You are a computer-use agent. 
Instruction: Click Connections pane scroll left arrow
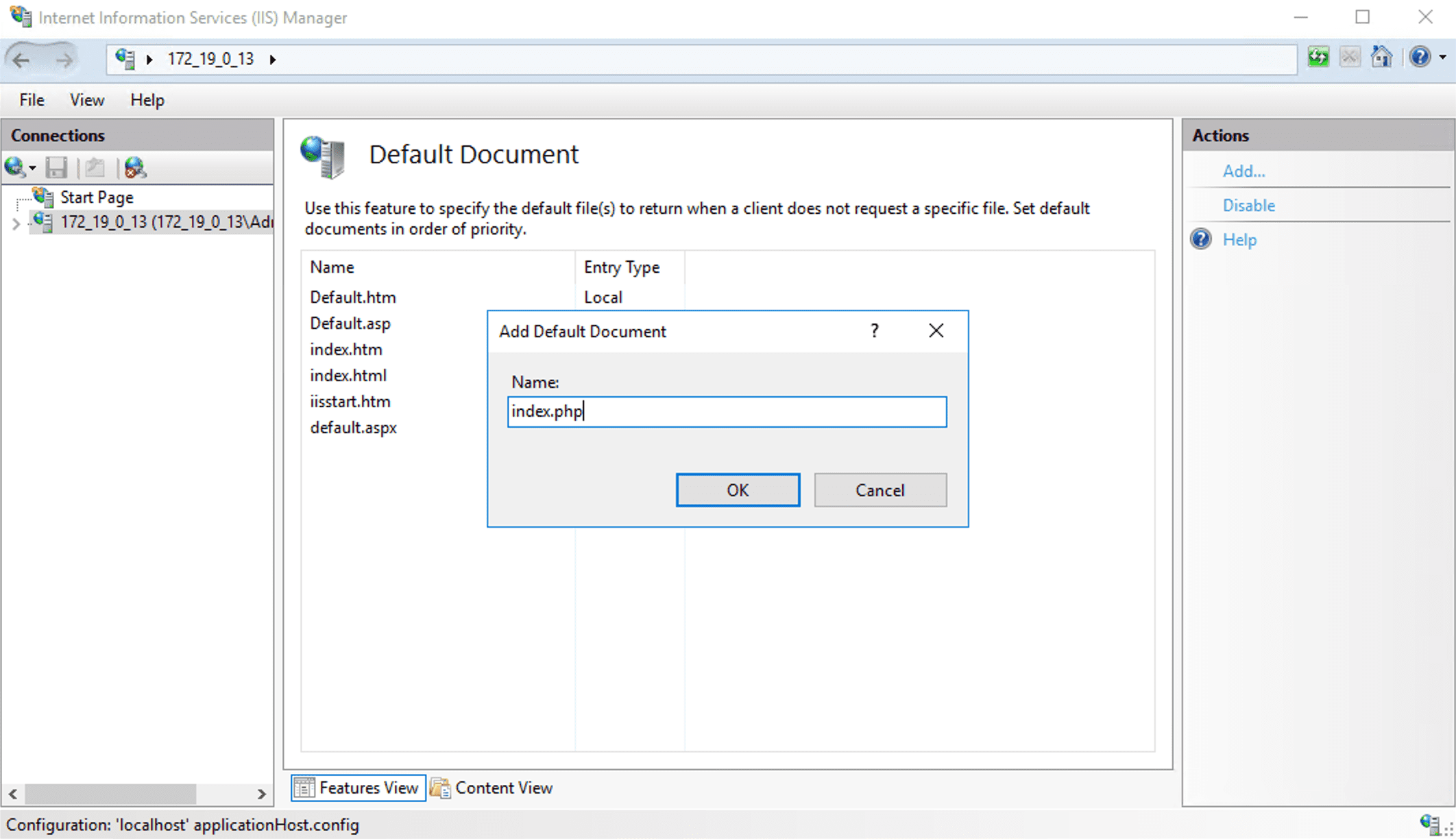click(14, 794)
